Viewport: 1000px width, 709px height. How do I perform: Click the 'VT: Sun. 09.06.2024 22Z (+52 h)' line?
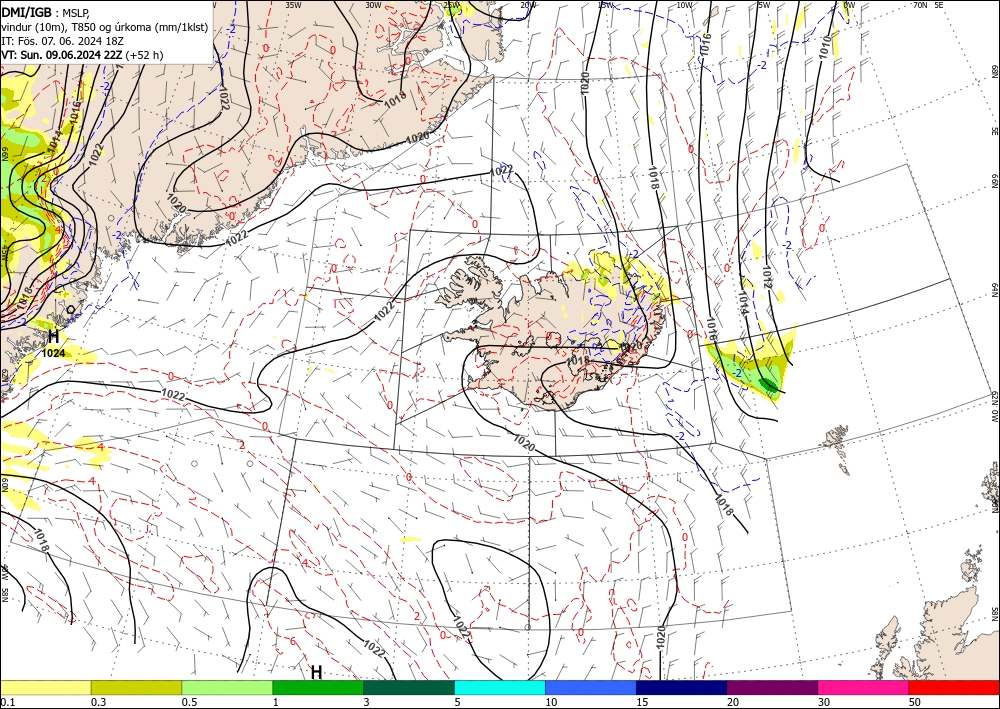(82, 55)
